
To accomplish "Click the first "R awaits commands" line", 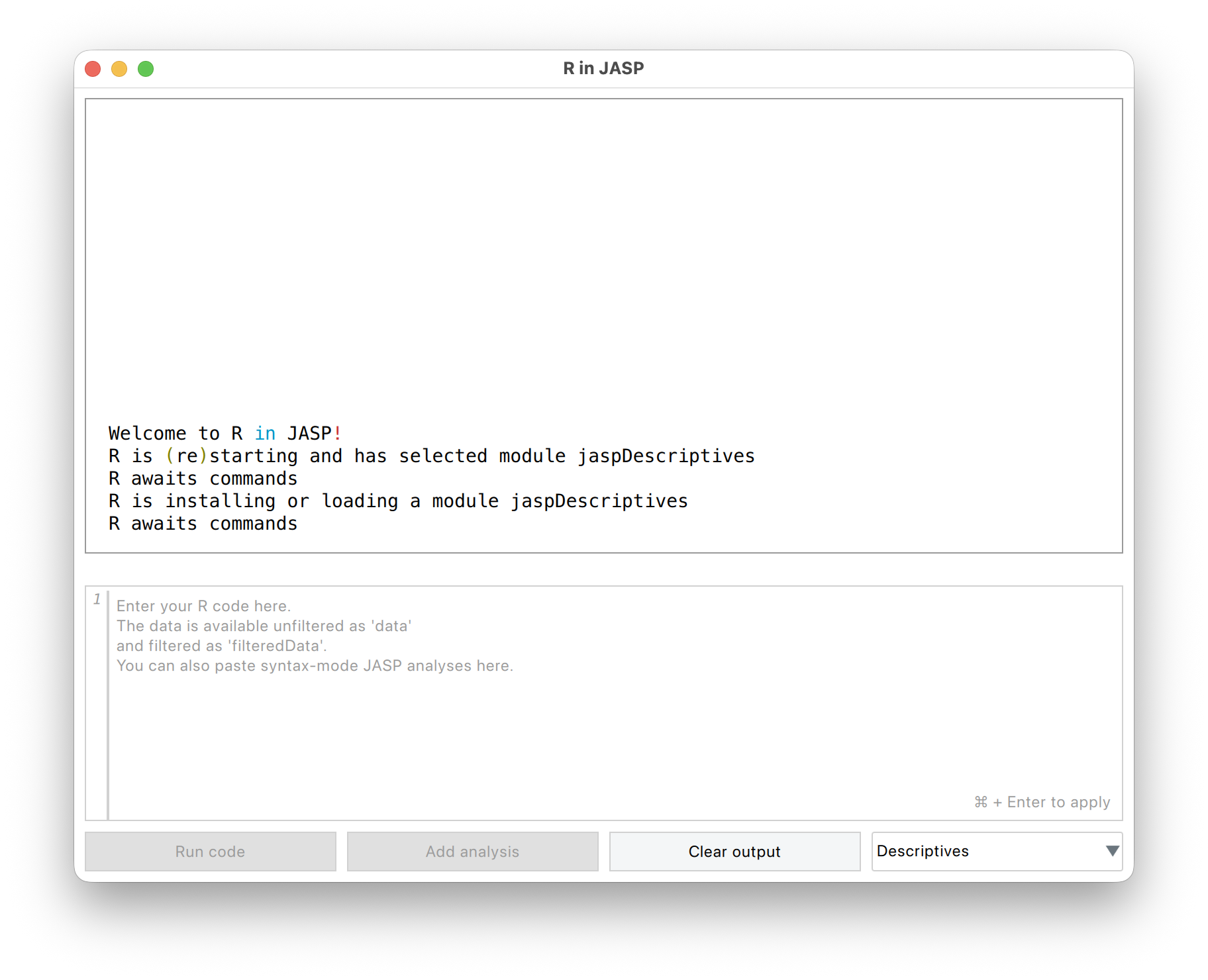I will pos(203,479).
